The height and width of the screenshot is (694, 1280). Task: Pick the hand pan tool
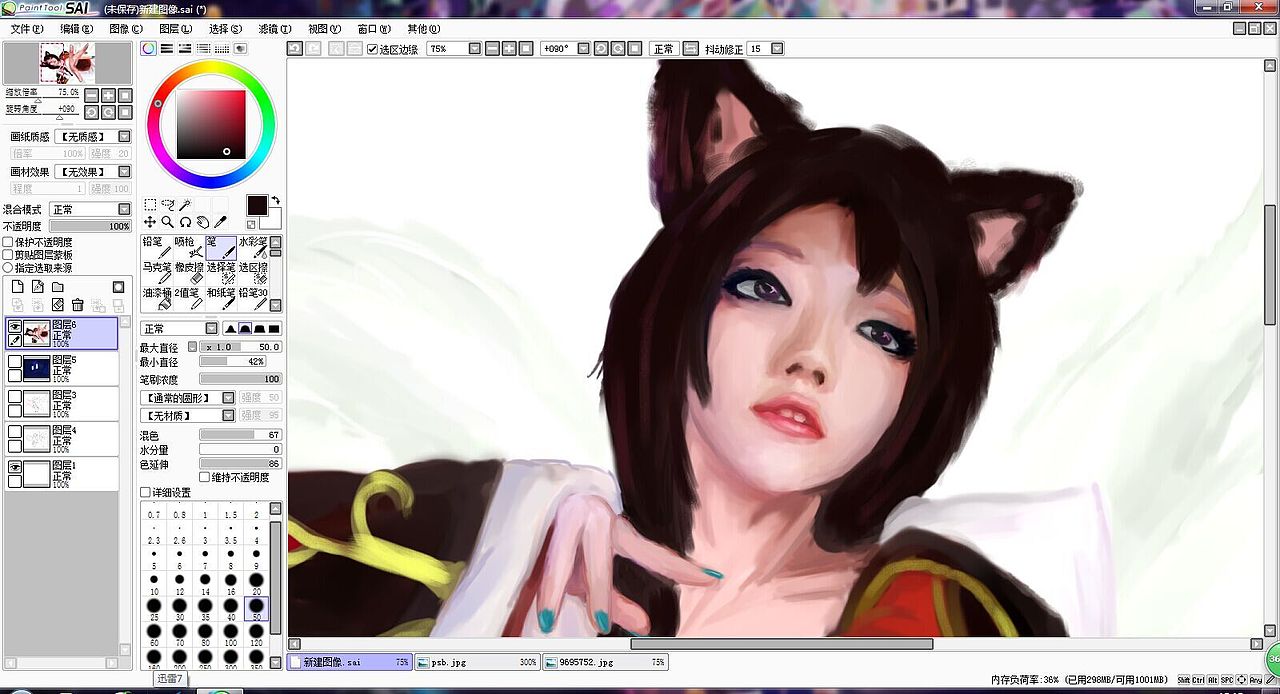pos(203,222)
